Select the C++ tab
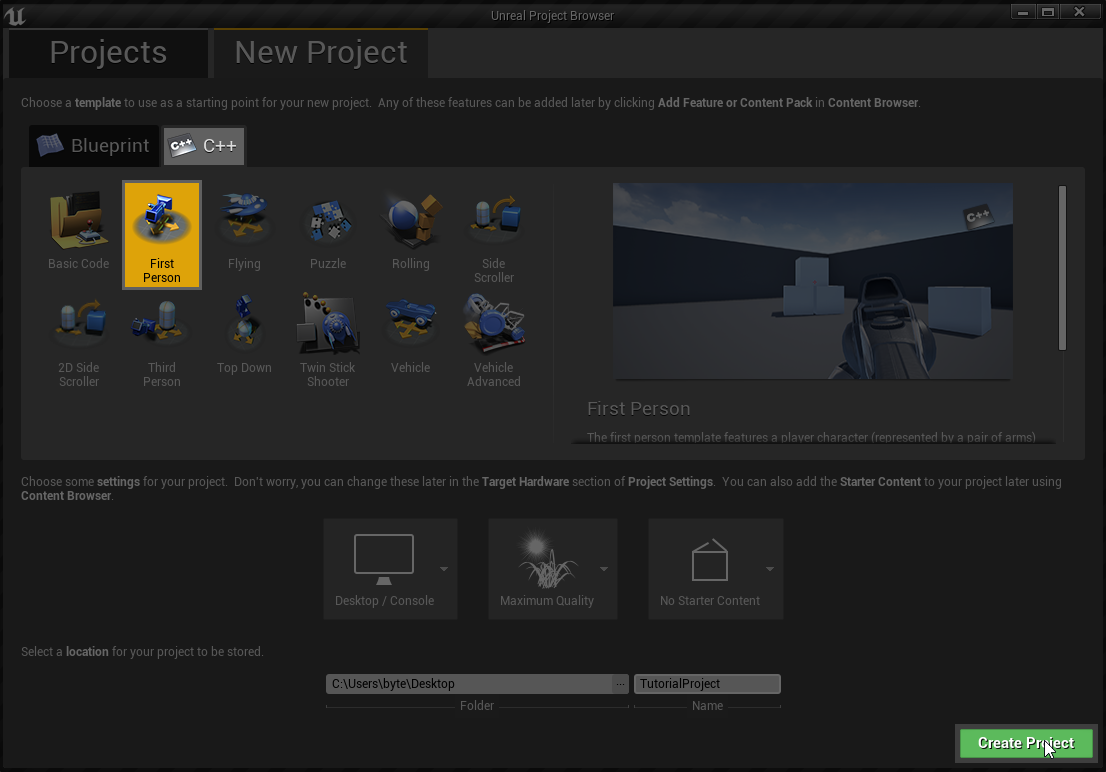Viewport: 1106px width, 772px height. click(204, 145)
